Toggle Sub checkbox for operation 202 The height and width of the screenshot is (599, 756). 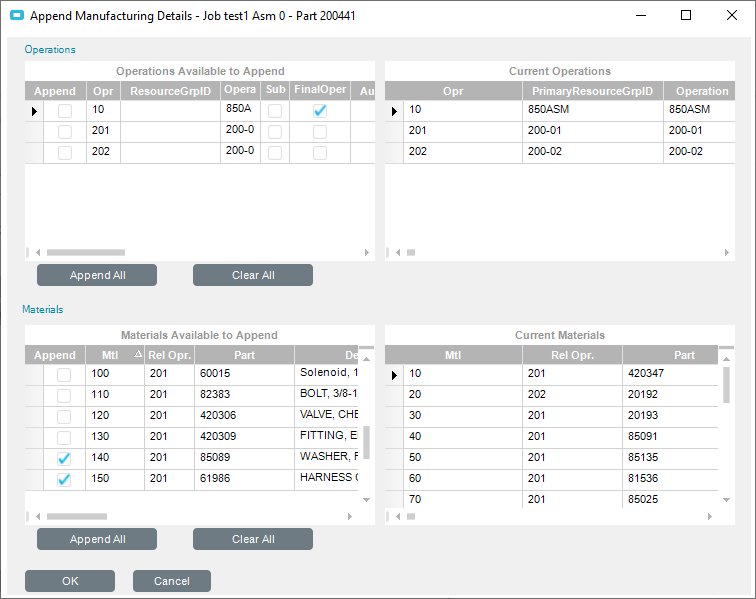(275, 153)
